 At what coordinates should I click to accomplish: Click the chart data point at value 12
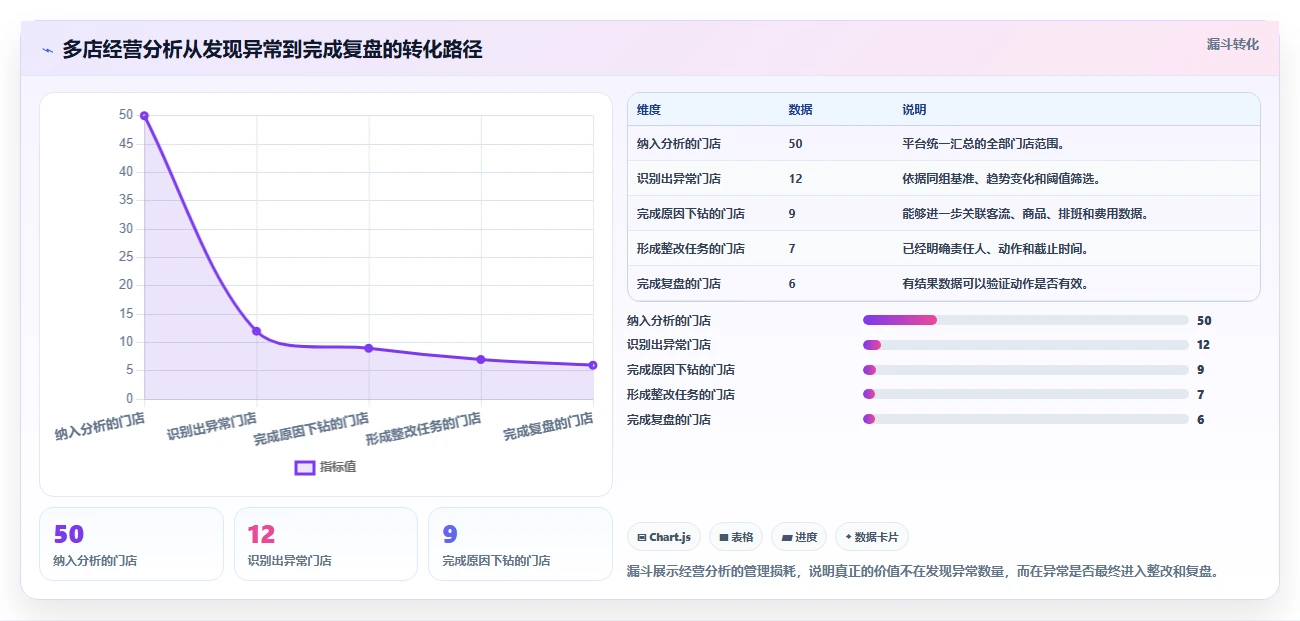(256, 331)
